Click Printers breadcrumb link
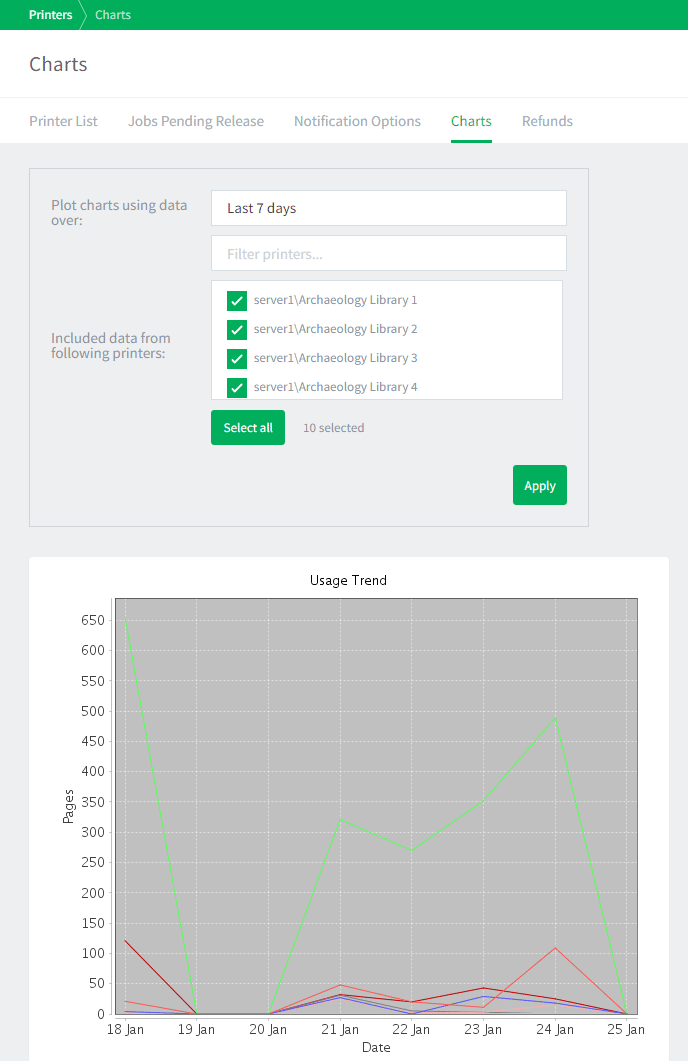Viewport: 688px width, 1061px height. point(50,15)
